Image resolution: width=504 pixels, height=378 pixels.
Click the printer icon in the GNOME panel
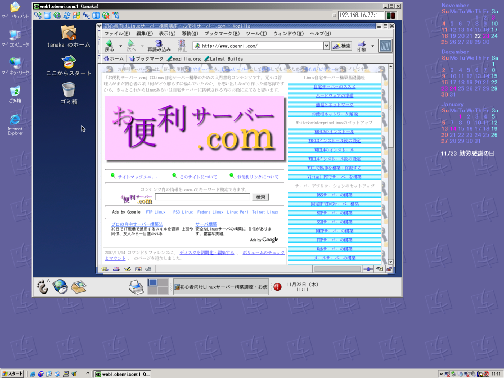(x=137, y=287)
